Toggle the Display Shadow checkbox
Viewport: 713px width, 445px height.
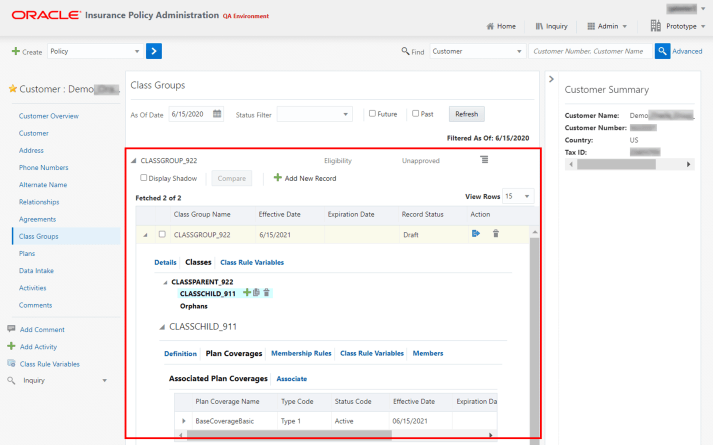coord(144,178)
